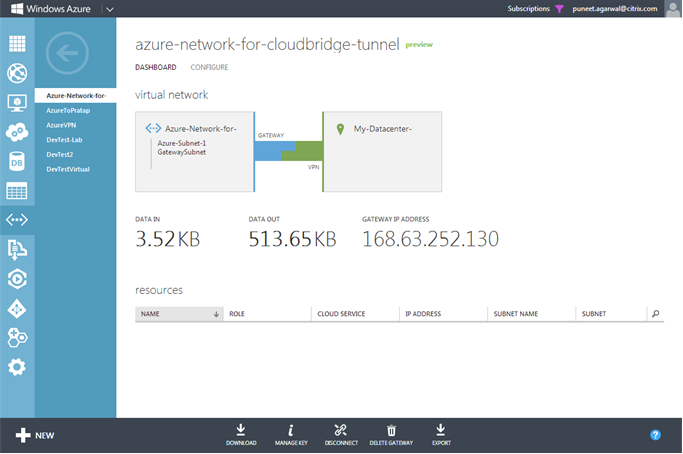Click the account email puneet.agarwal@citrix.com
The image size is (683, 454).
point(615,8)
